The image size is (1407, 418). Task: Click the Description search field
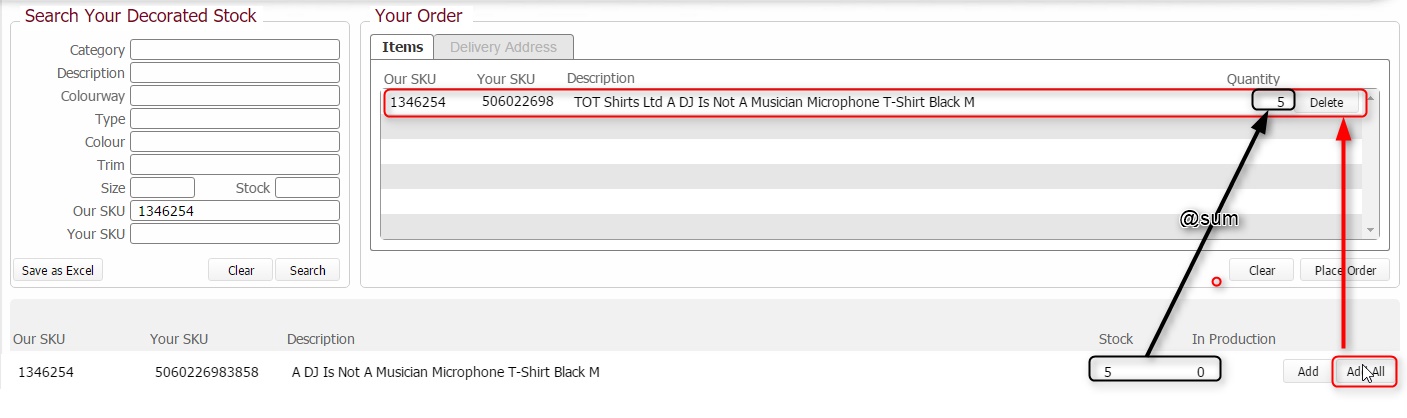(235, 73)
